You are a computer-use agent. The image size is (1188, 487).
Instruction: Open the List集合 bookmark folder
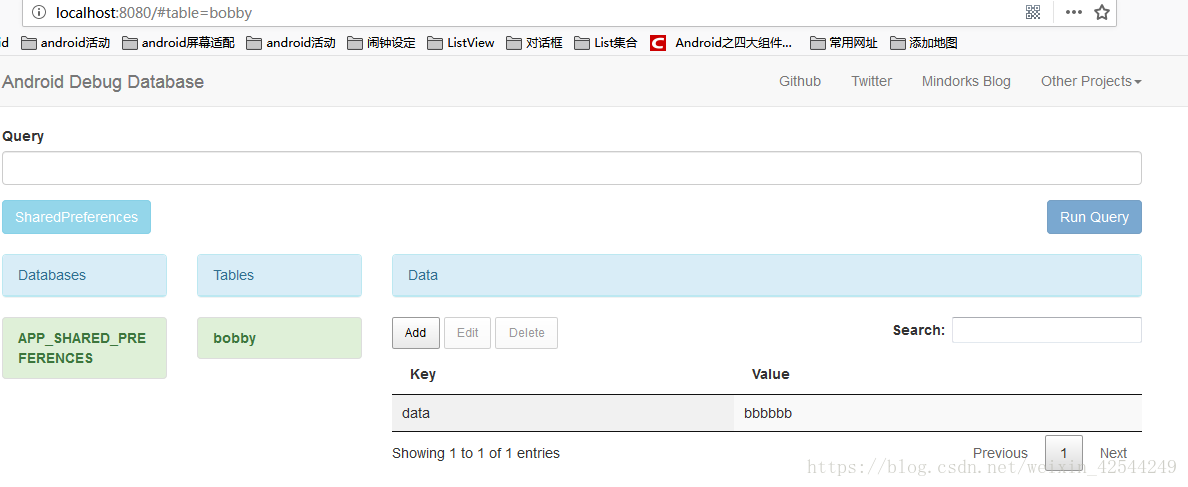coord(606,43)
